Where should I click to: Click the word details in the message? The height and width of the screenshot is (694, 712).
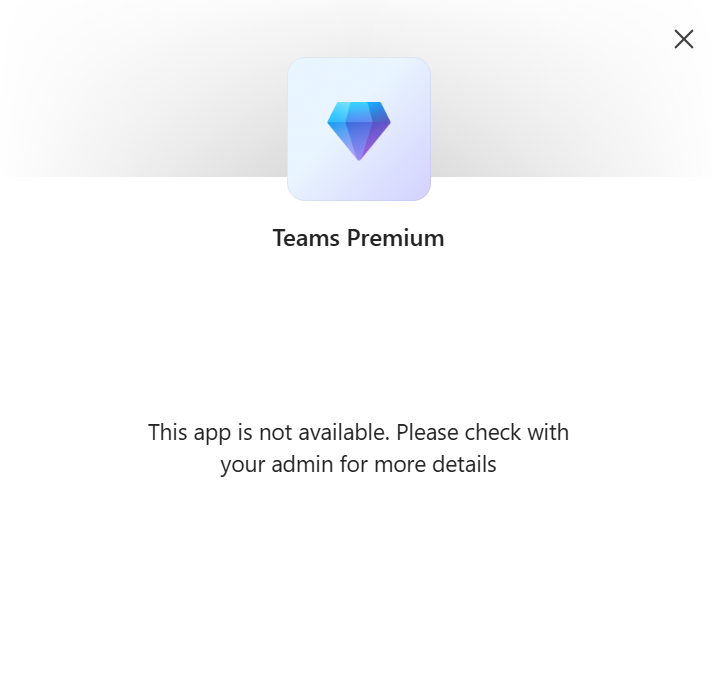[464, 465]
